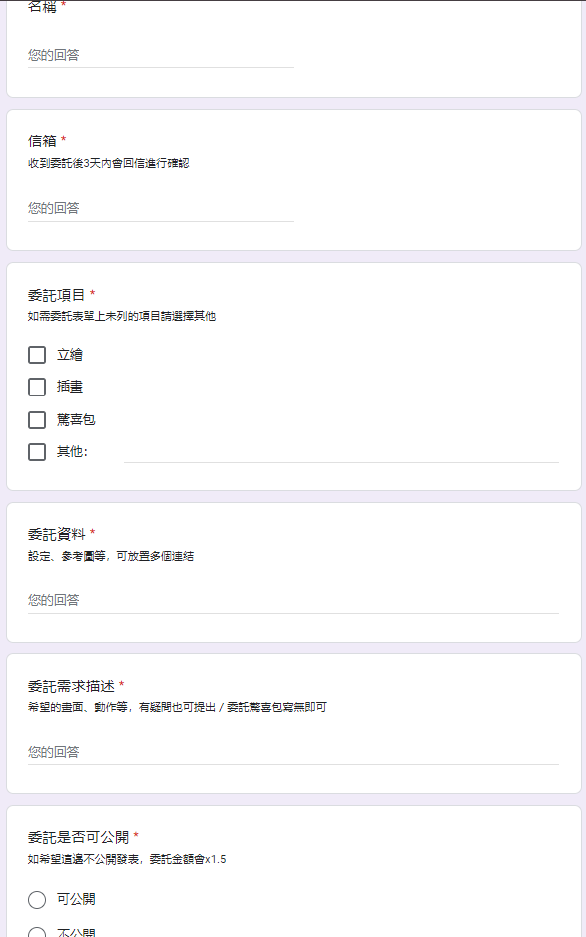586x937 pixels.
Task: Check the 立繪 checkbox
Action: point(37,355)
